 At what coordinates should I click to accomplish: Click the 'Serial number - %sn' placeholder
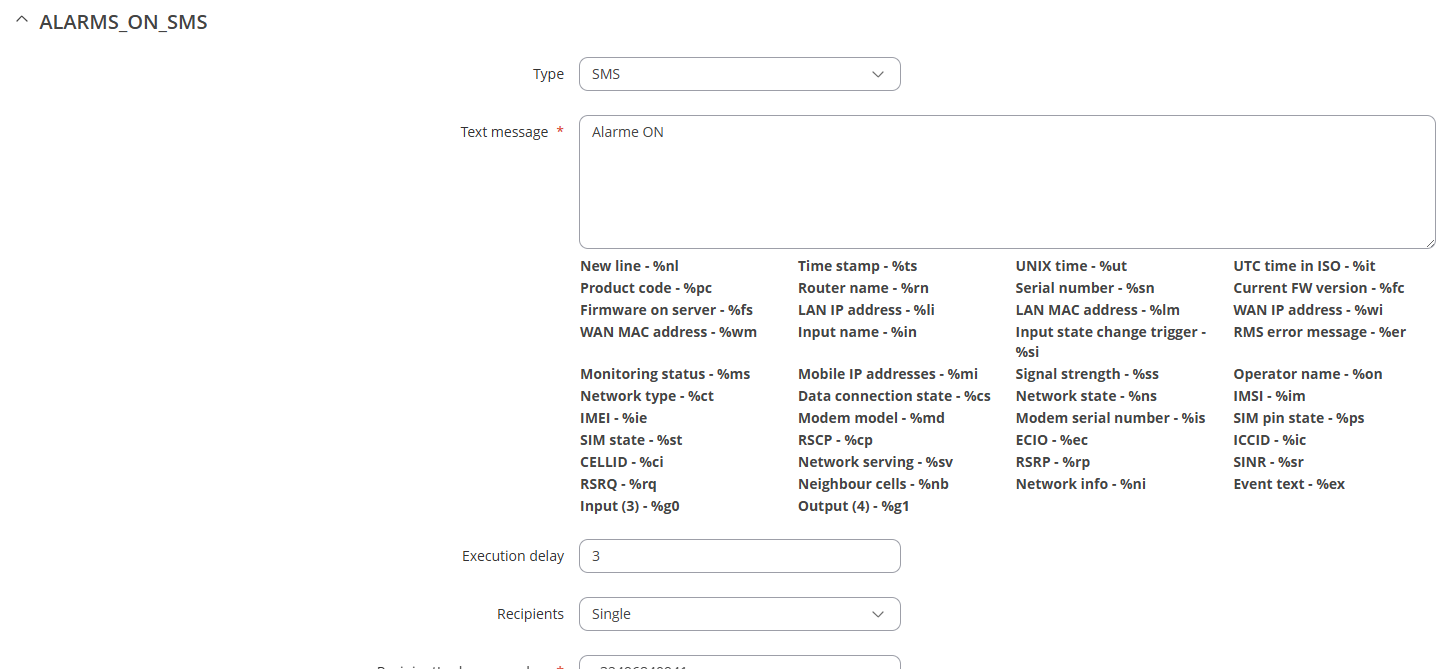click(1084, 288)
